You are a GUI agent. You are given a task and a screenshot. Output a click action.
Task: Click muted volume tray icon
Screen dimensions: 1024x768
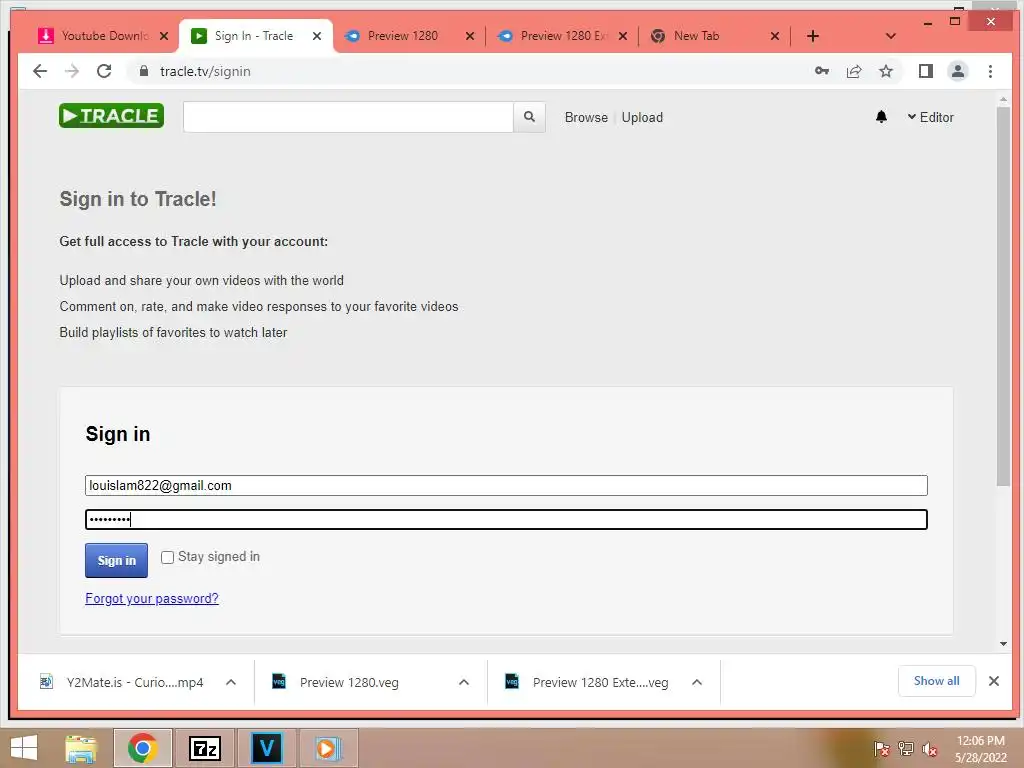point(929,749)
